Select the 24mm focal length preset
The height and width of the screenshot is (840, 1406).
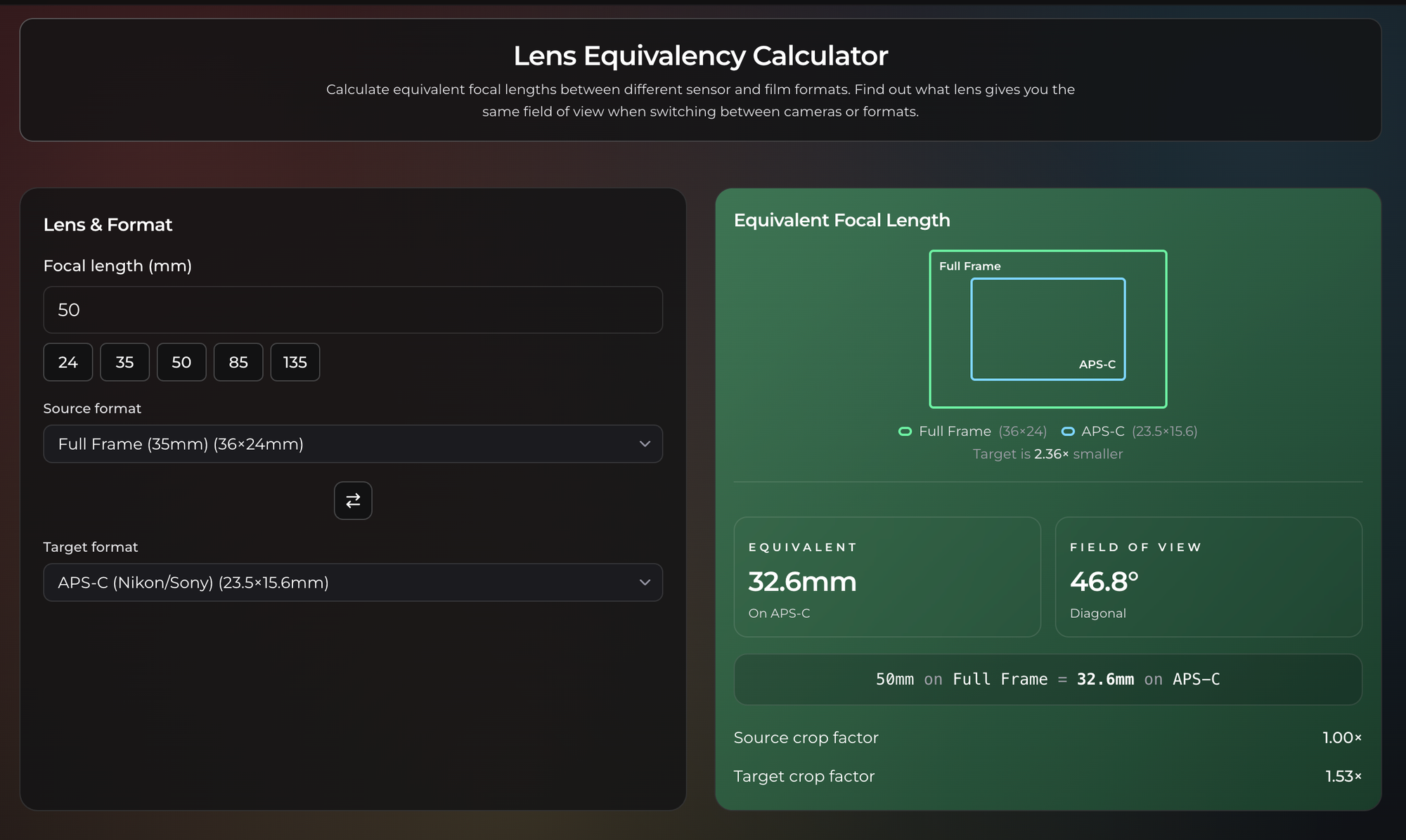click(68, 363)
